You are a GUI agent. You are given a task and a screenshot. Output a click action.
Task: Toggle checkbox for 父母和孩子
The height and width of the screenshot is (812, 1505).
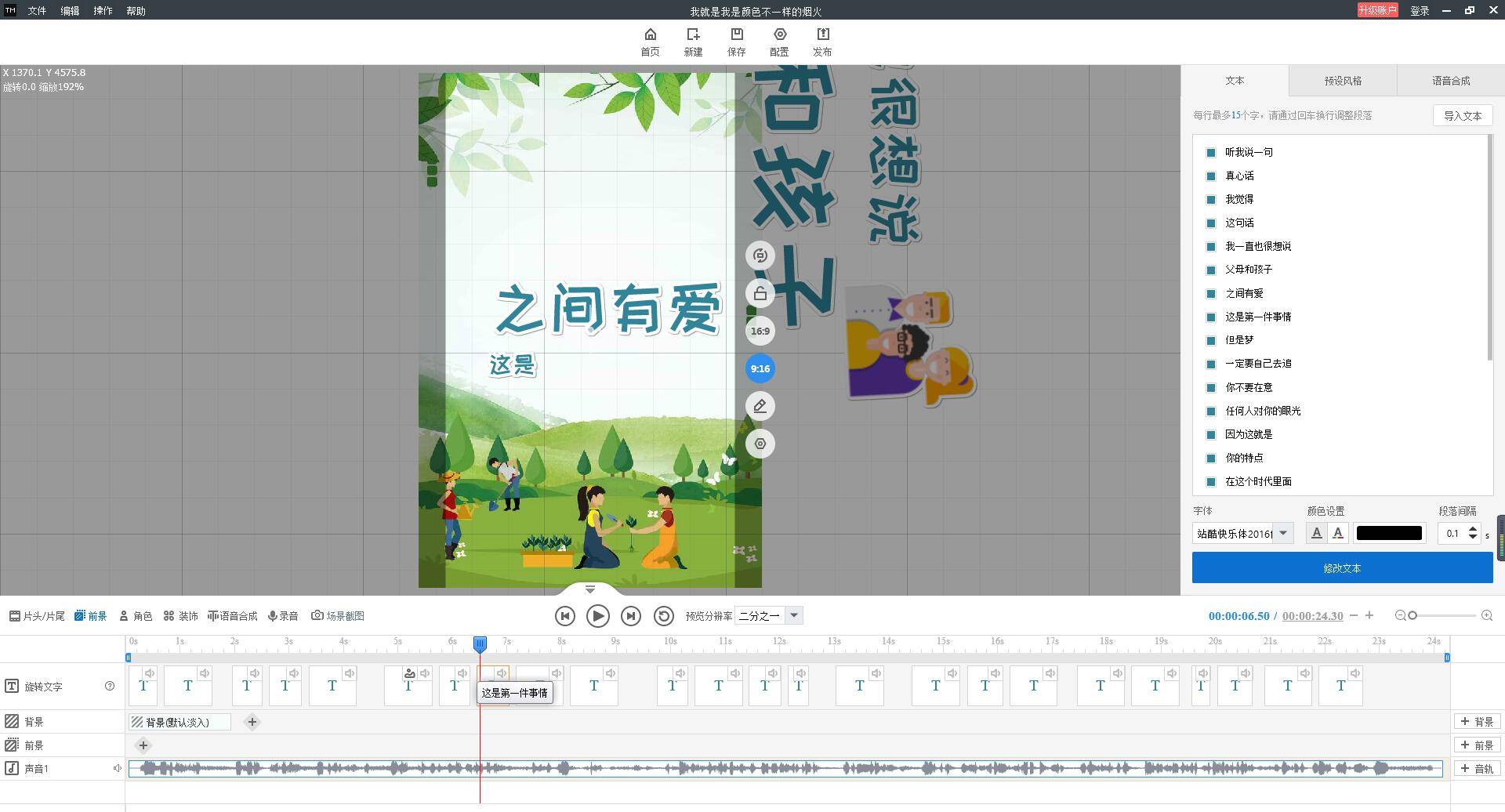(1211, 270)
